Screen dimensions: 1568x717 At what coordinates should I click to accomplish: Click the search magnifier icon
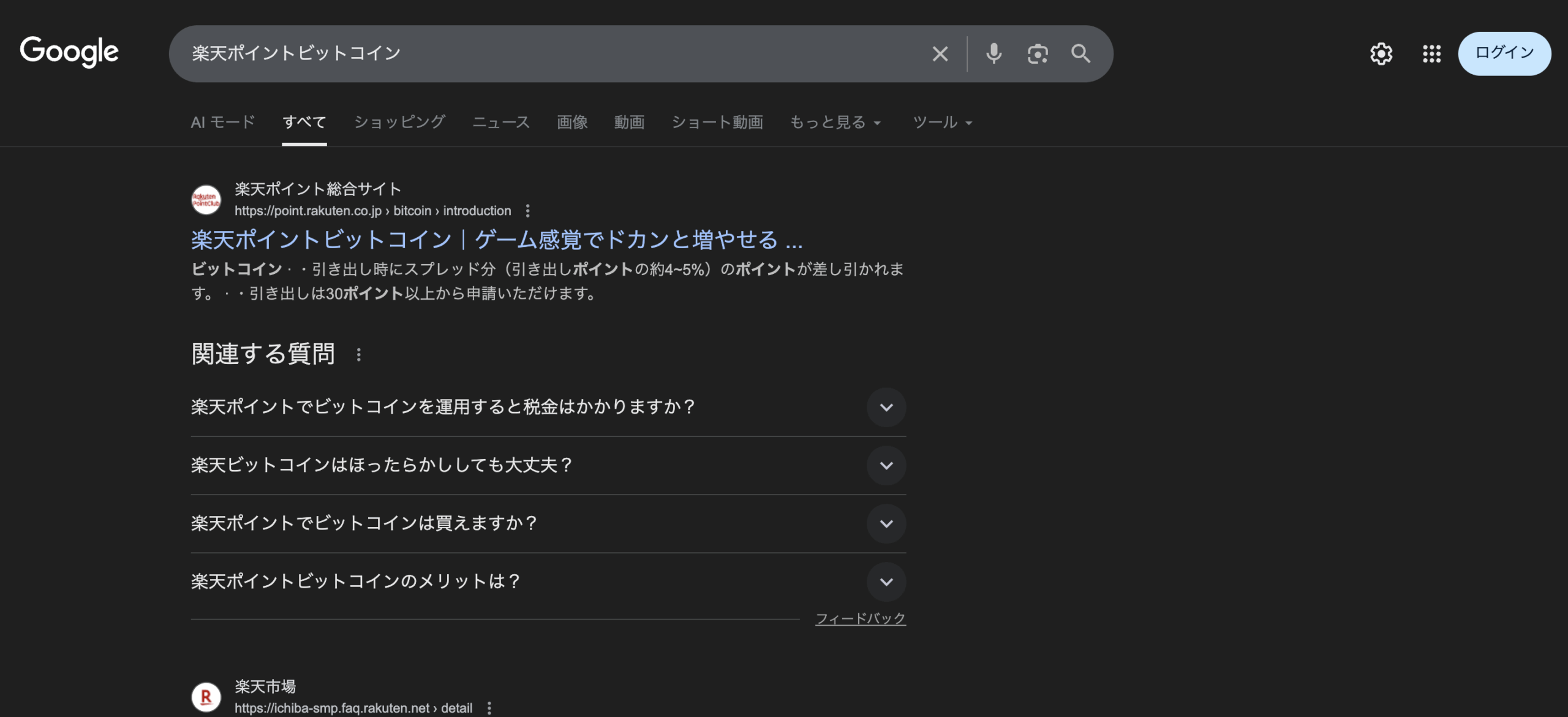[1080, 54]
